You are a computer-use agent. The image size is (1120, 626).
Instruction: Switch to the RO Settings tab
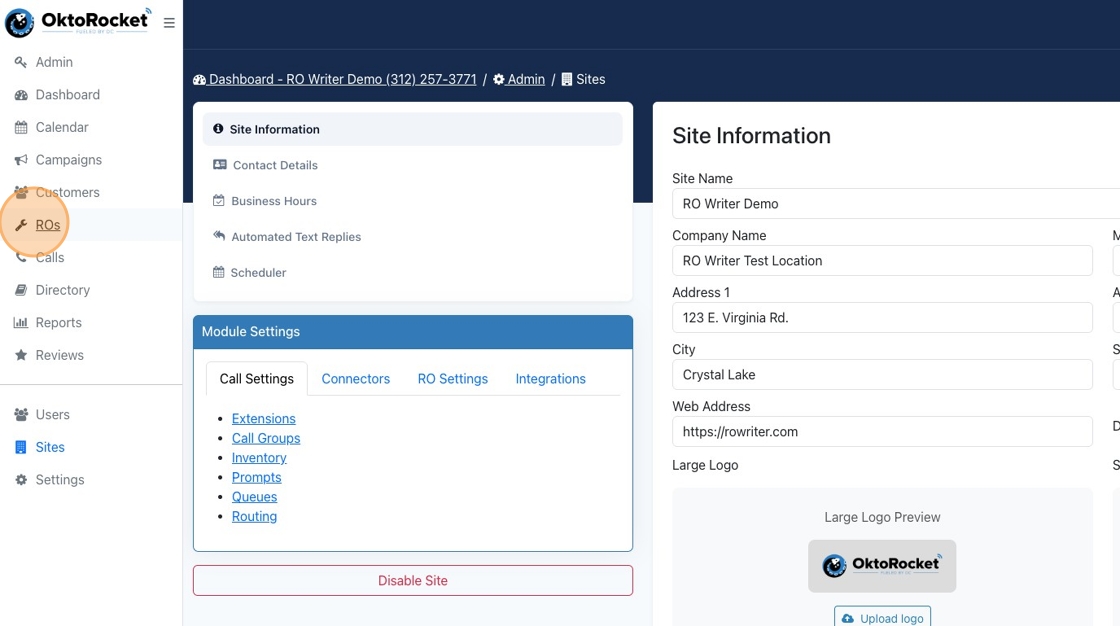[x=452, y=379]
